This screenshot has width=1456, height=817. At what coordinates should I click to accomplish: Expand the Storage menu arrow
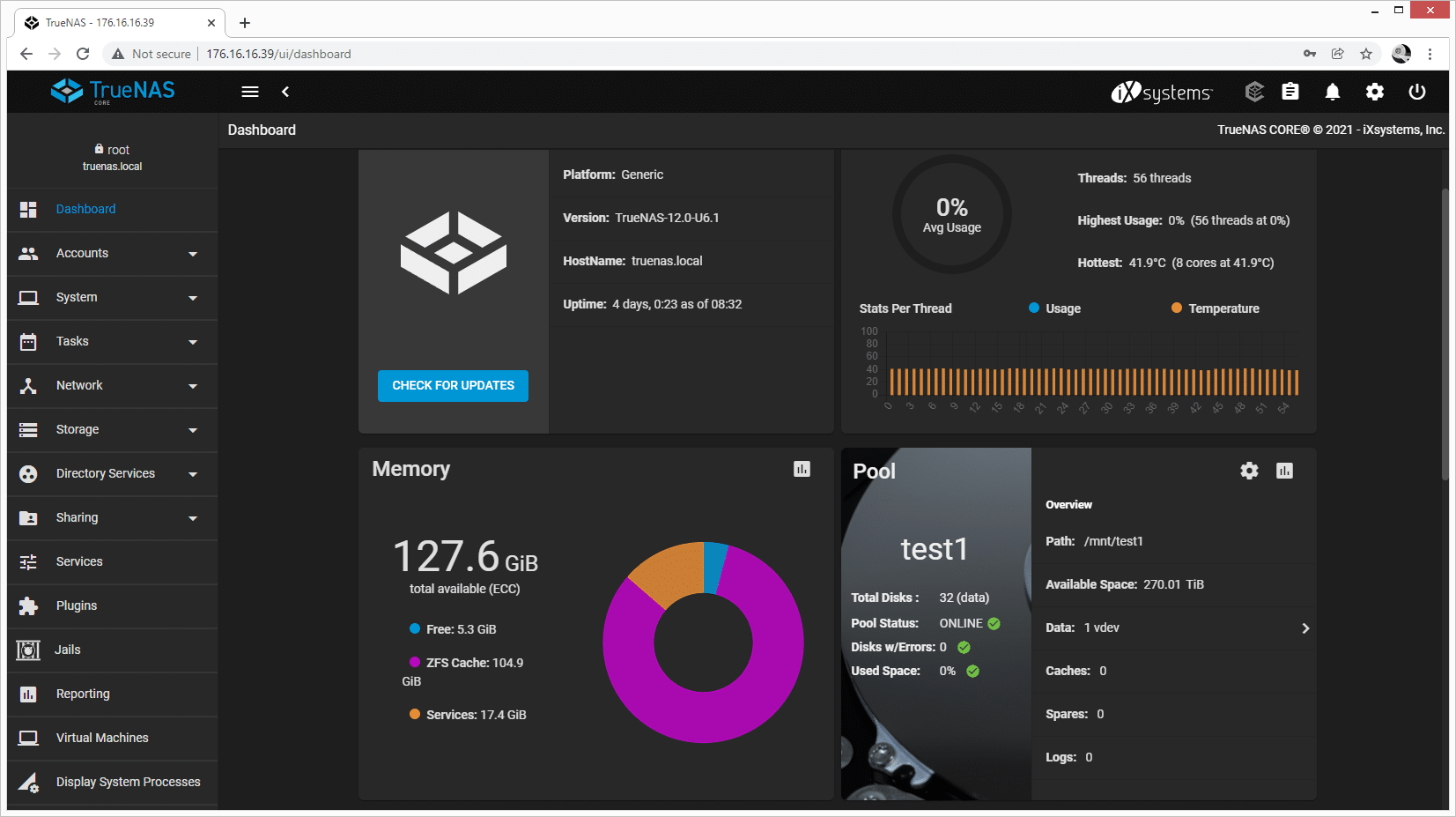pos(193,431)
